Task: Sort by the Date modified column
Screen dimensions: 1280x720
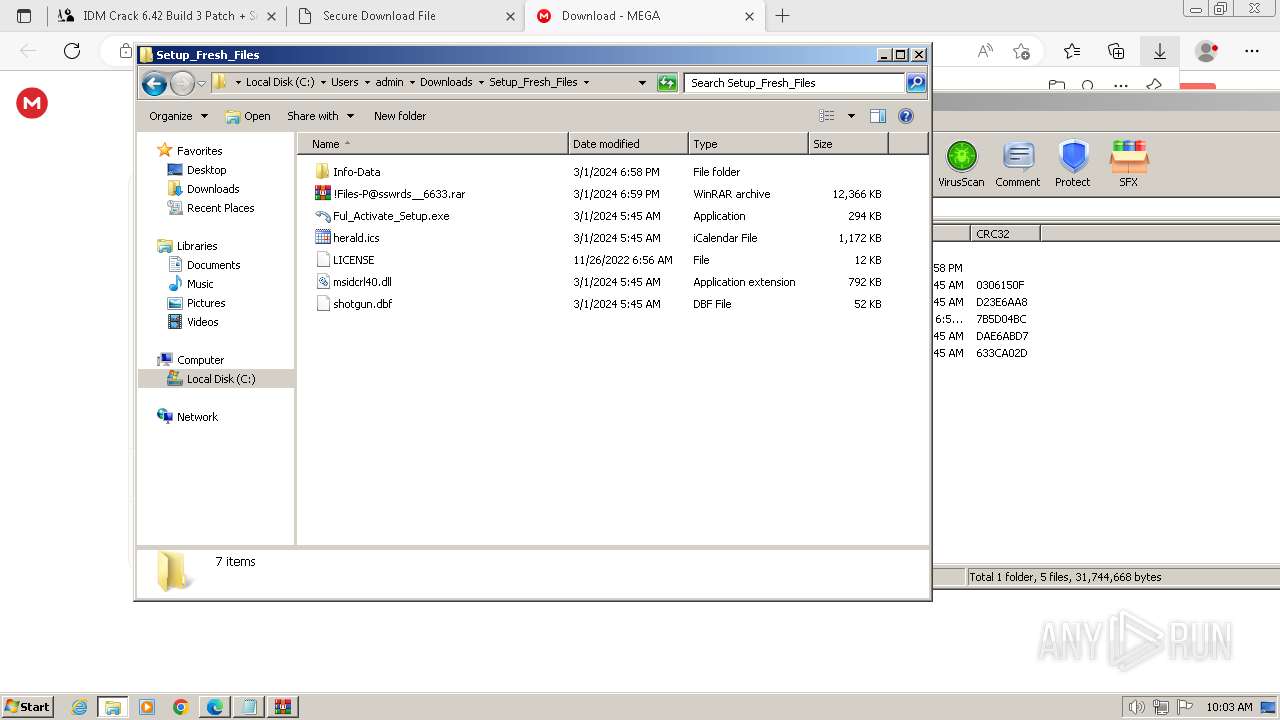Action: click(x=628, y=144)
